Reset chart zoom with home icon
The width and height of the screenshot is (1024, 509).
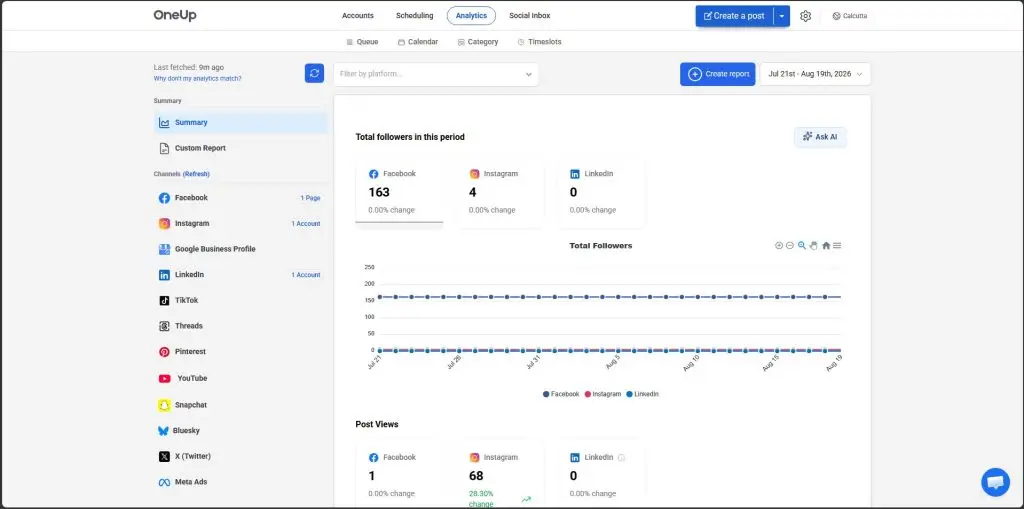(826, 246)
